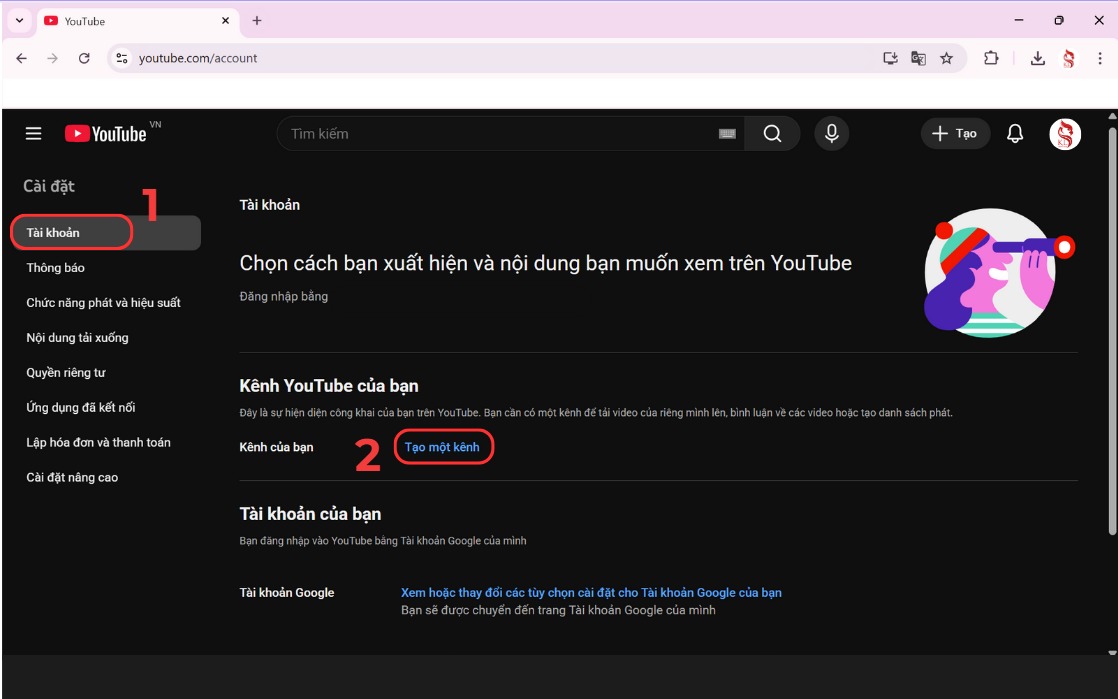Click the translate page icon
The image size is (1118, 699).
pyautogui.click(x=918, y=58)
